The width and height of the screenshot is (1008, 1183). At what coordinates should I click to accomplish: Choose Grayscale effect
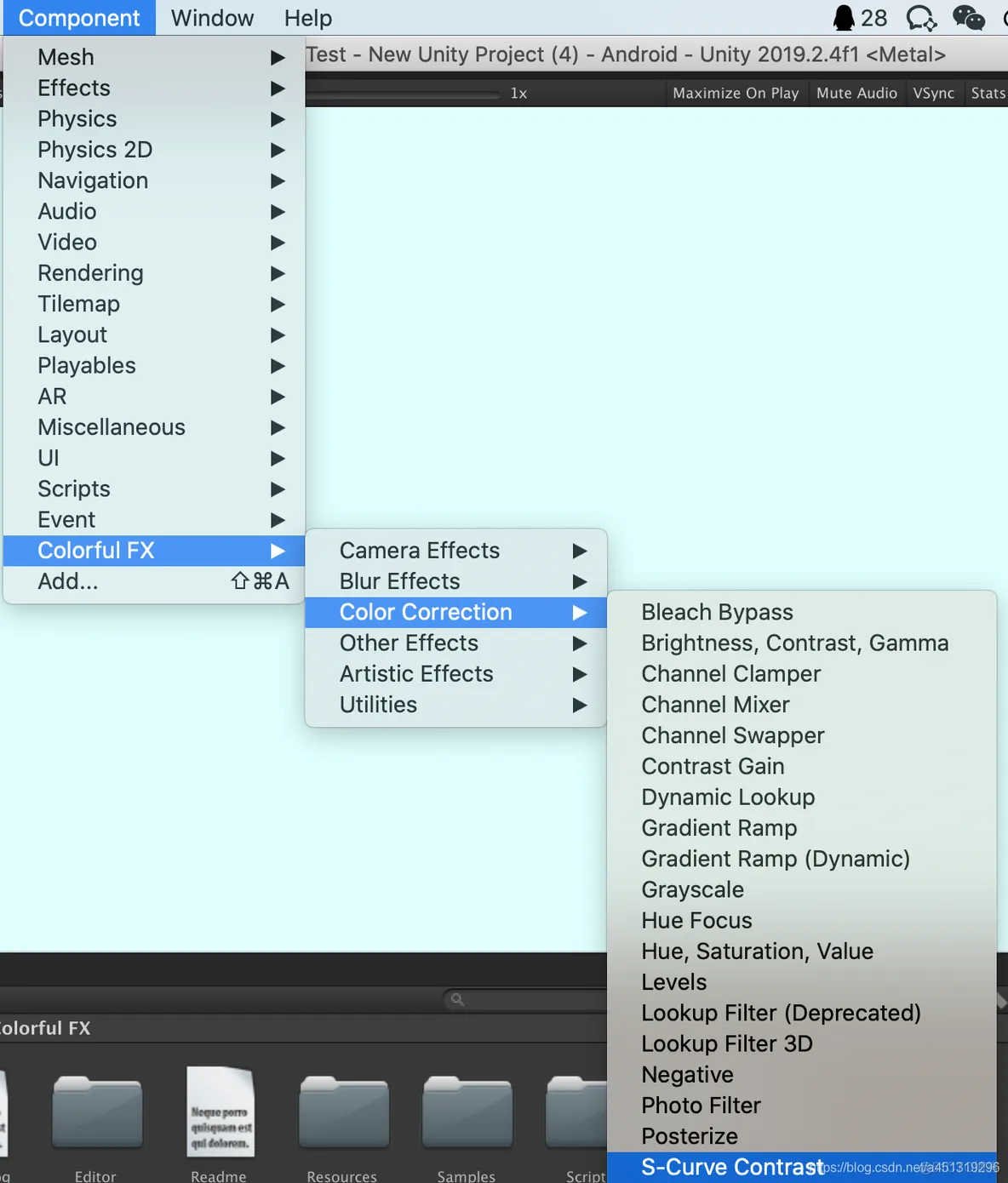point(802,889)
